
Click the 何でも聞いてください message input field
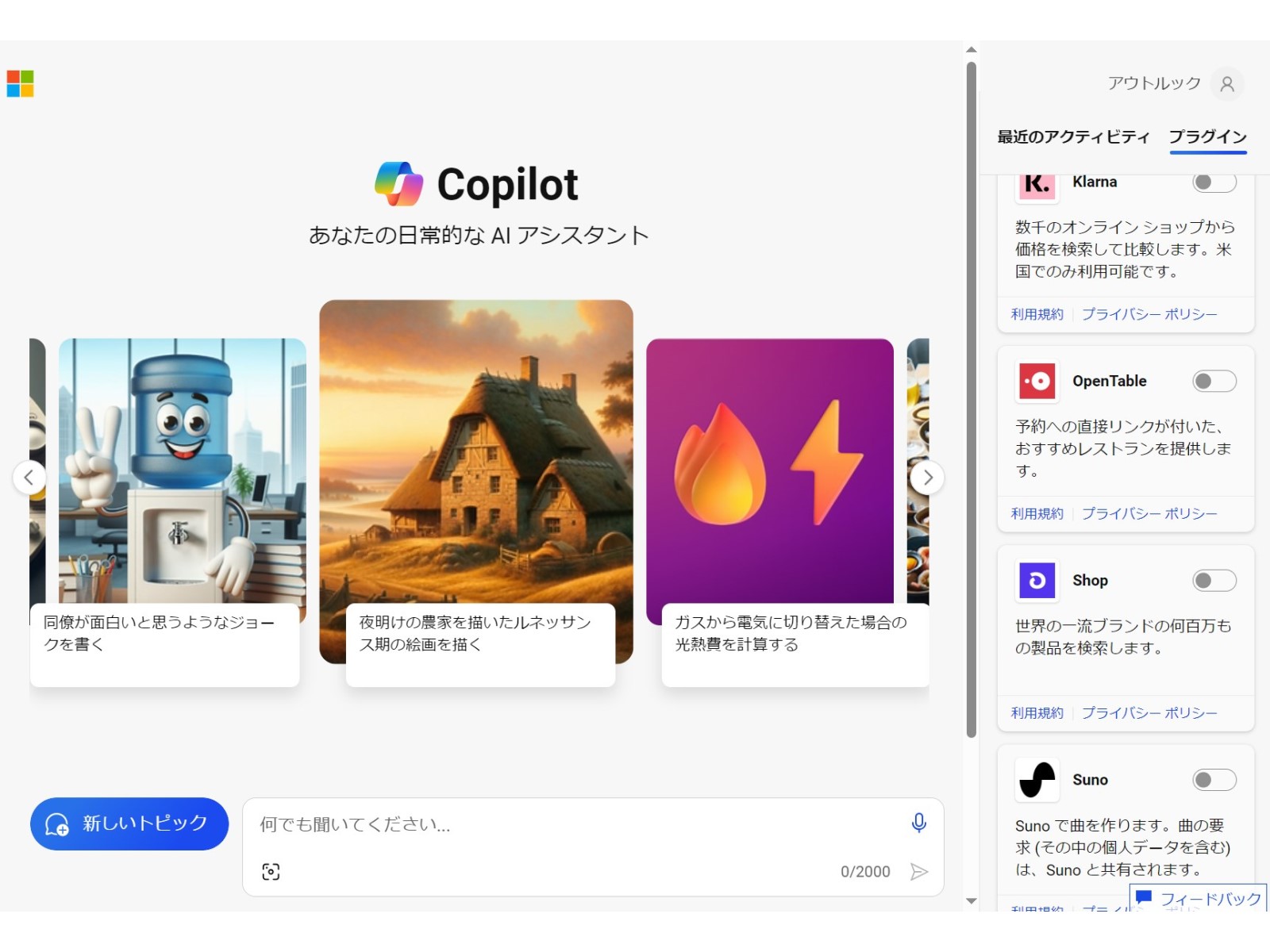tap(579, 825)
